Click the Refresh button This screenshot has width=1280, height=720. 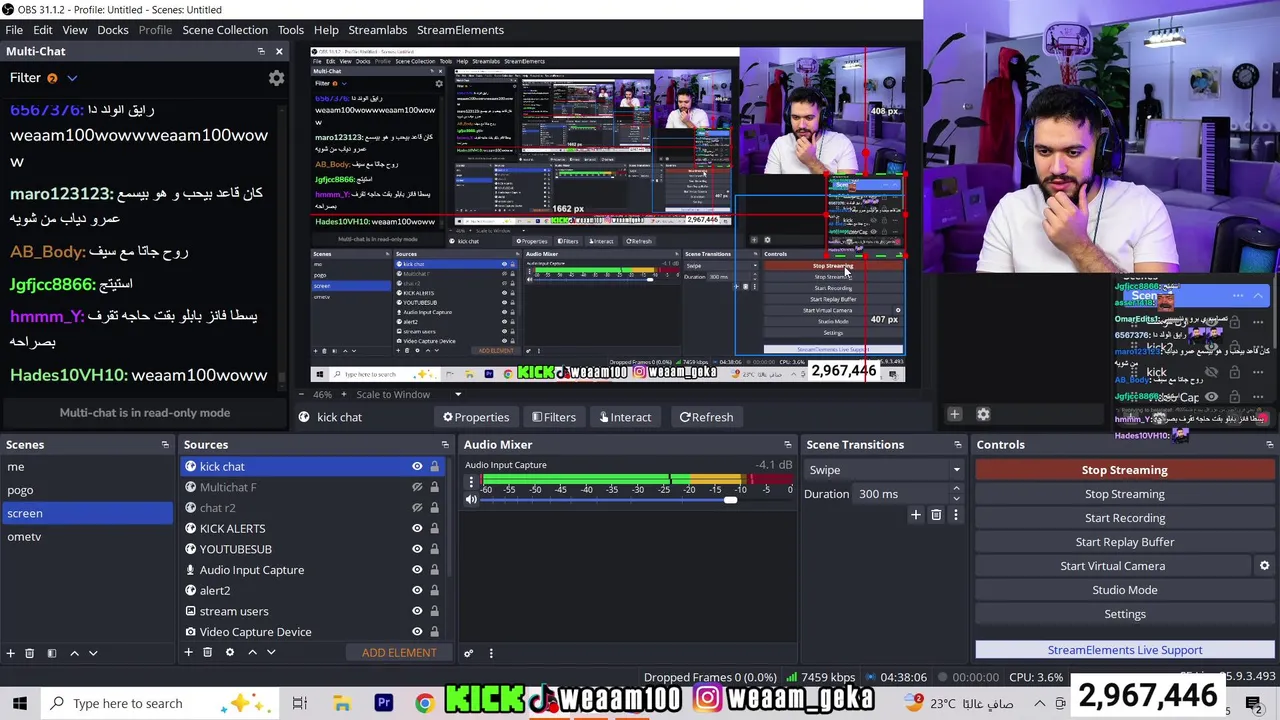click(x=706, y=417)
